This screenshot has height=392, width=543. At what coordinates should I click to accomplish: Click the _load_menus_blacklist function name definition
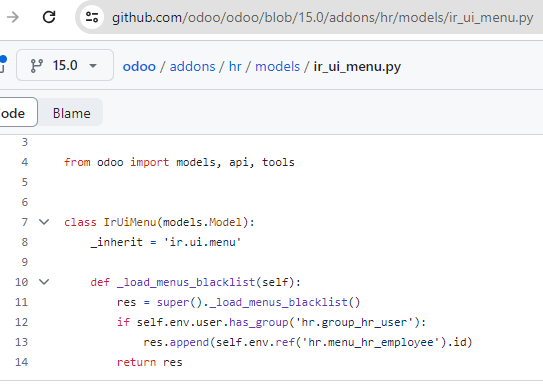(x=186, y=282)
